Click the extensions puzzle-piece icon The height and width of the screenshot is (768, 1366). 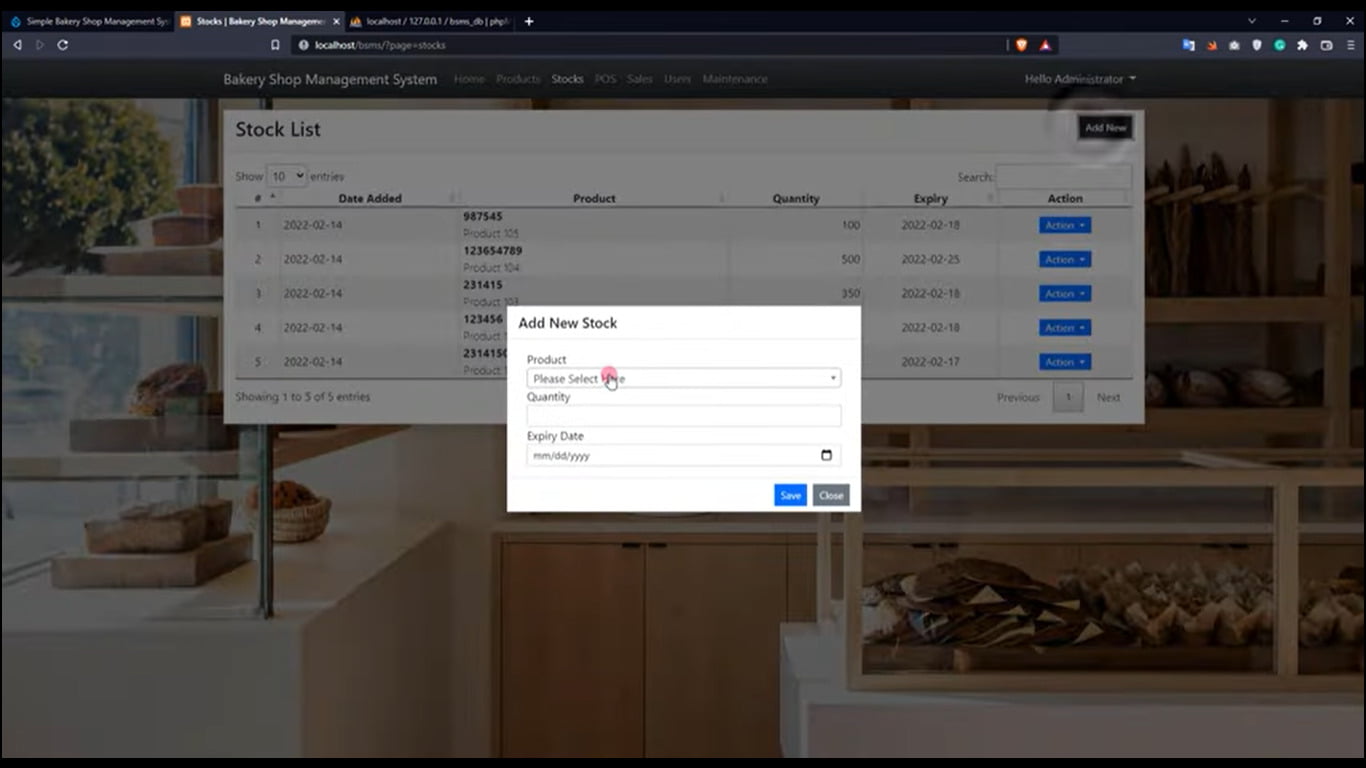click(1301, 45)
